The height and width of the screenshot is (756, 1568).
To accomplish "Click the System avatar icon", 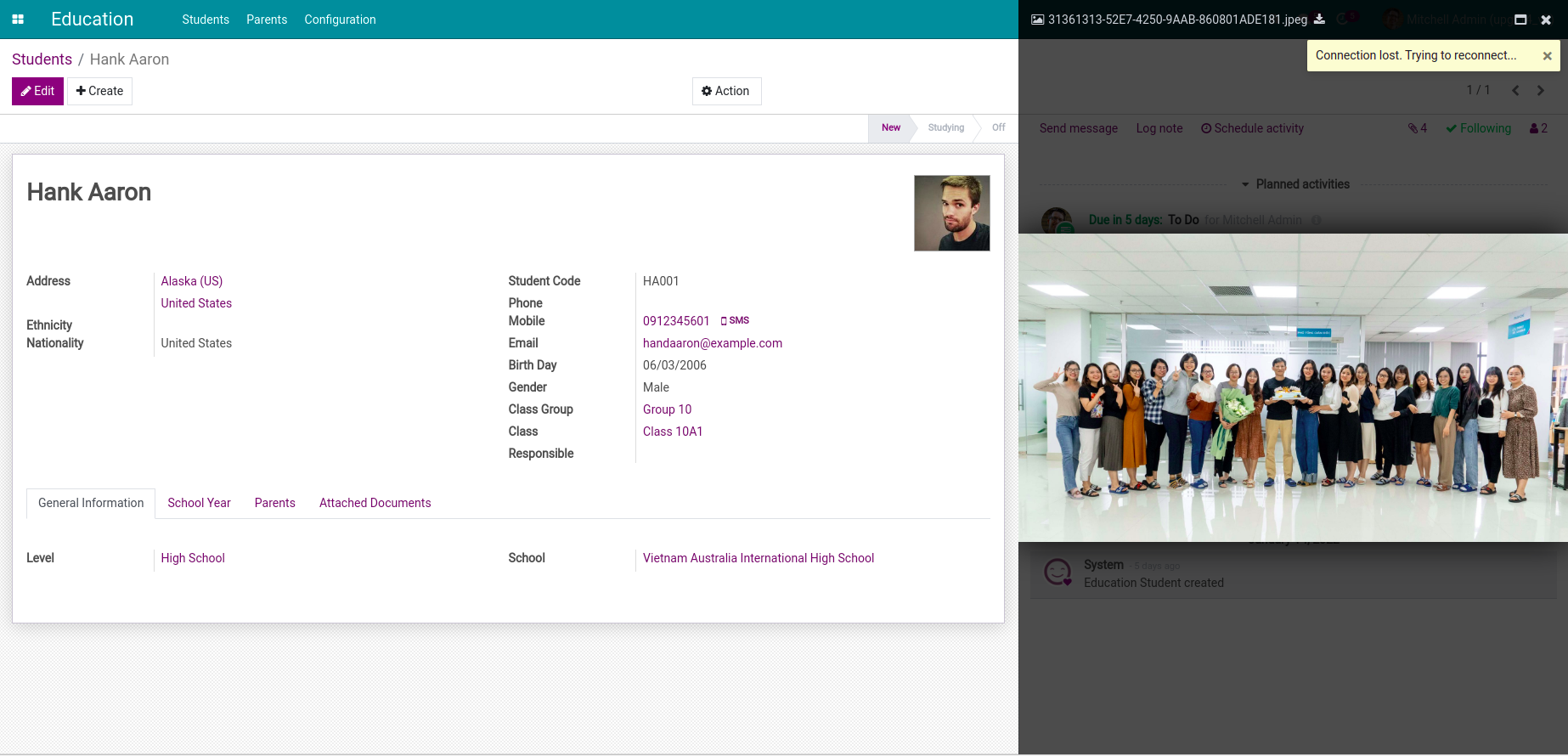I will [1058, 573].
